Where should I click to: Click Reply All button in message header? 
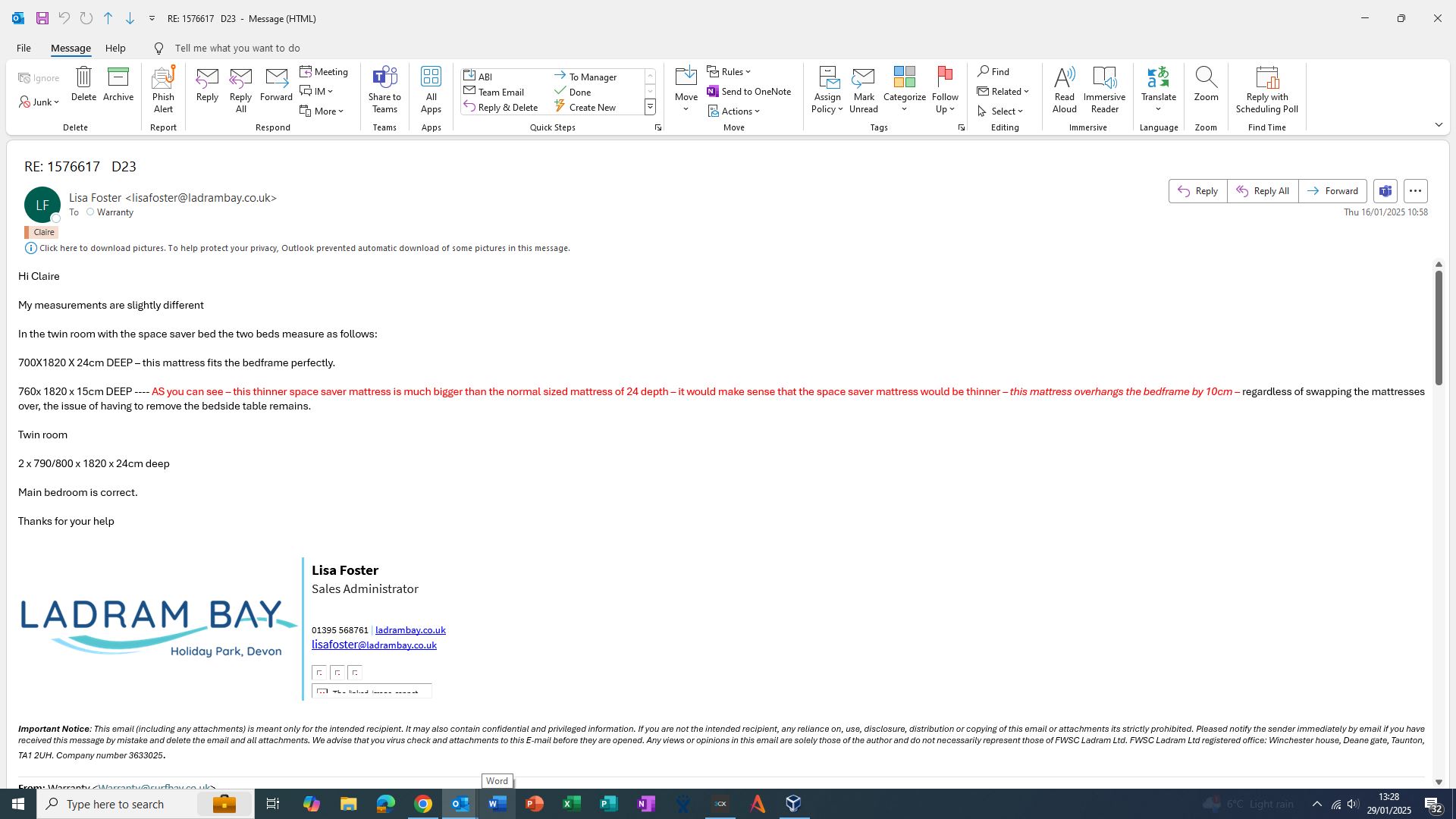pyautogui.click(x=1263, y=191)
